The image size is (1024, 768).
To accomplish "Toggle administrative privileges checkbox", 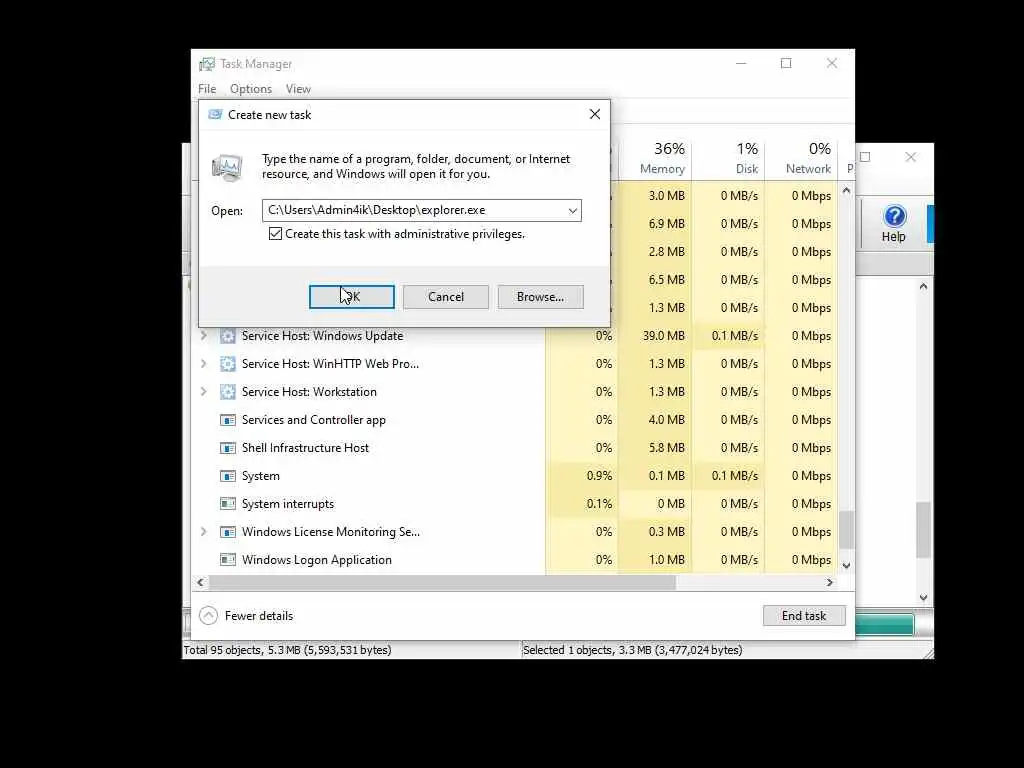I will tap(276, 234).
